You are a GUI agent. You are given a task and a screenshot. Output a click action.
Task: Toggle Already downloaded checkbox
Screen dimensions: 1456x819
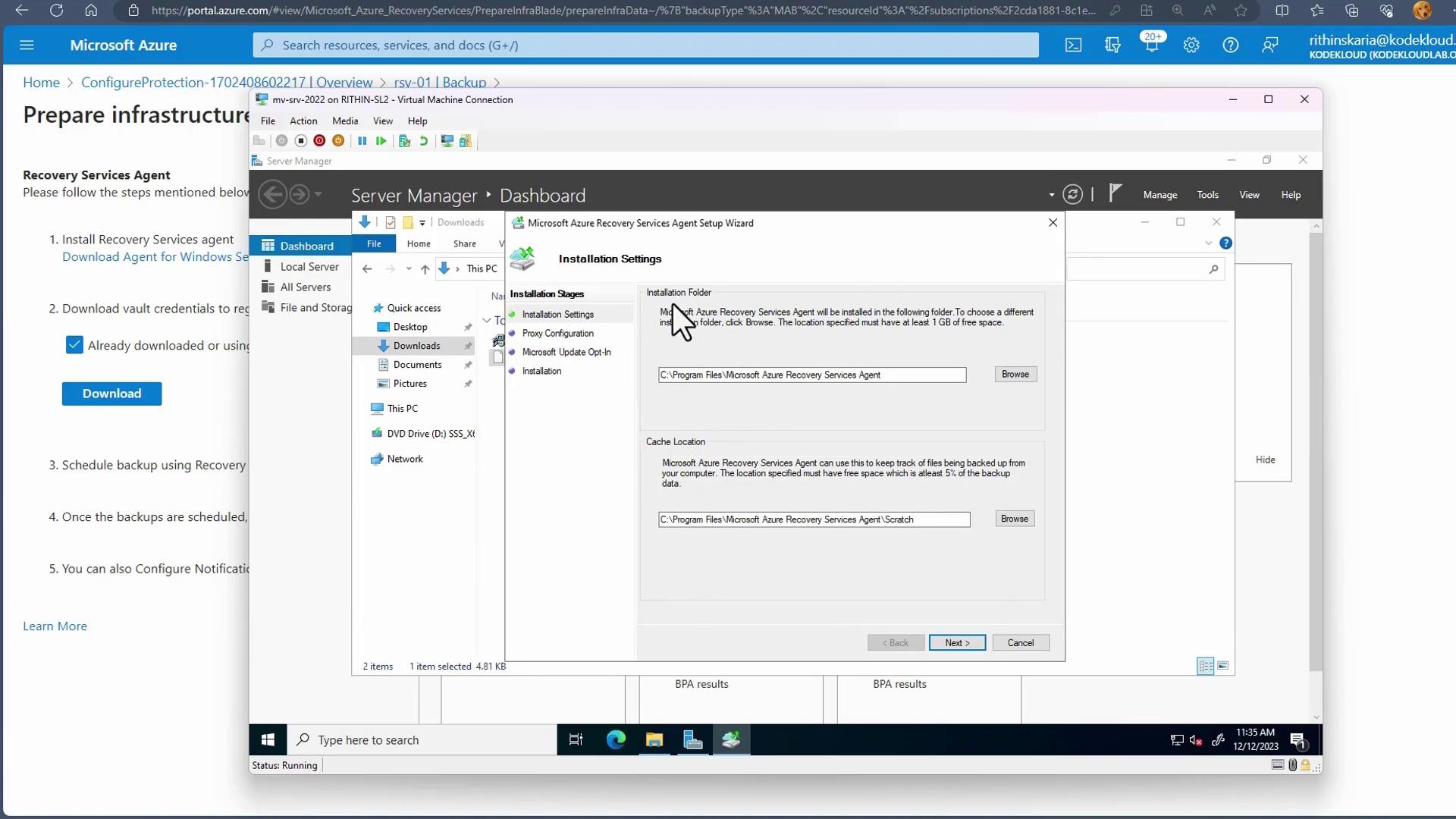click(x=74, y=345)
